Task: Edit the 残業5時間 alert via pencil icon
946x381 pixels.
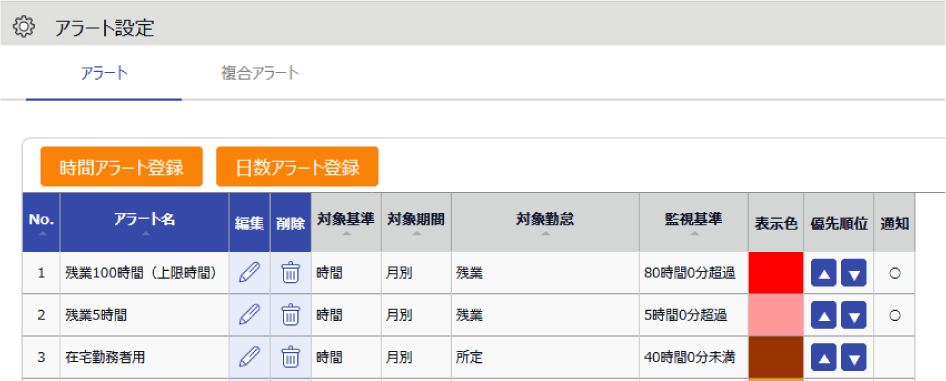Action: [x=249, y=315]
